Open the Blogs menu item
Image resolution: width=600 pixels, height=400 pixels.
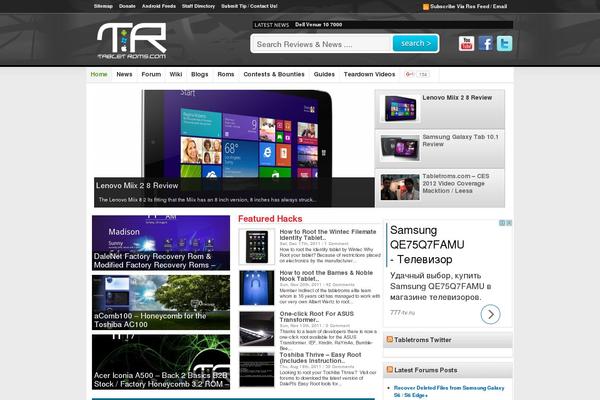point(199,74)
